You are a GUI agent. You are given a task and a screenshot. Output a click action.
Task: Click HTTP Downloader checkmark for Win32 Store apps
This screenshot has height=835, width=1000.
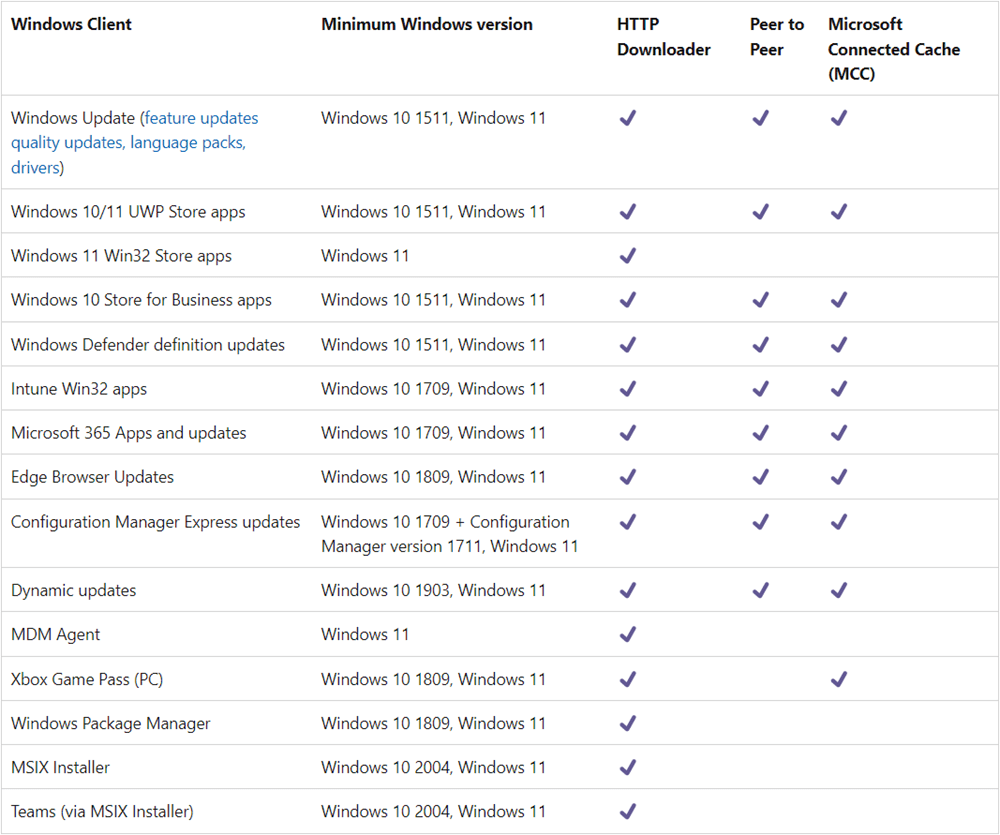[x=628, y=256]
